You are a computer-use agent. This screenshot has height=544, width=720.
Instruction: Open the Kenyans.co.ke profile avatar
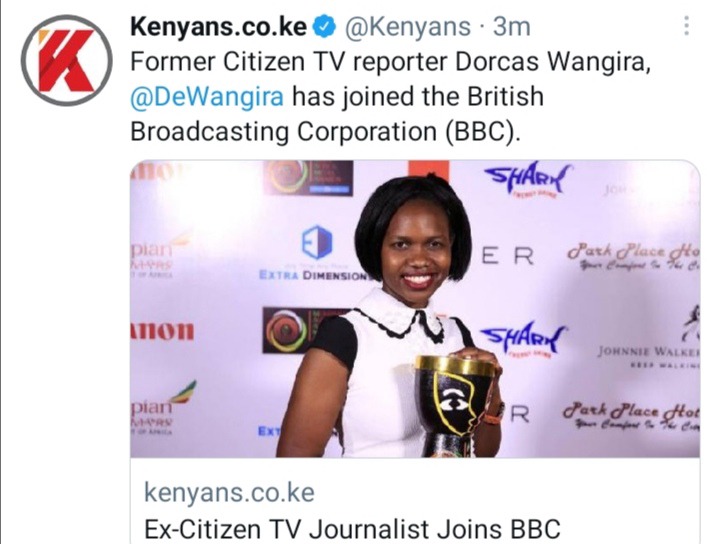click(x=67, y=61)
